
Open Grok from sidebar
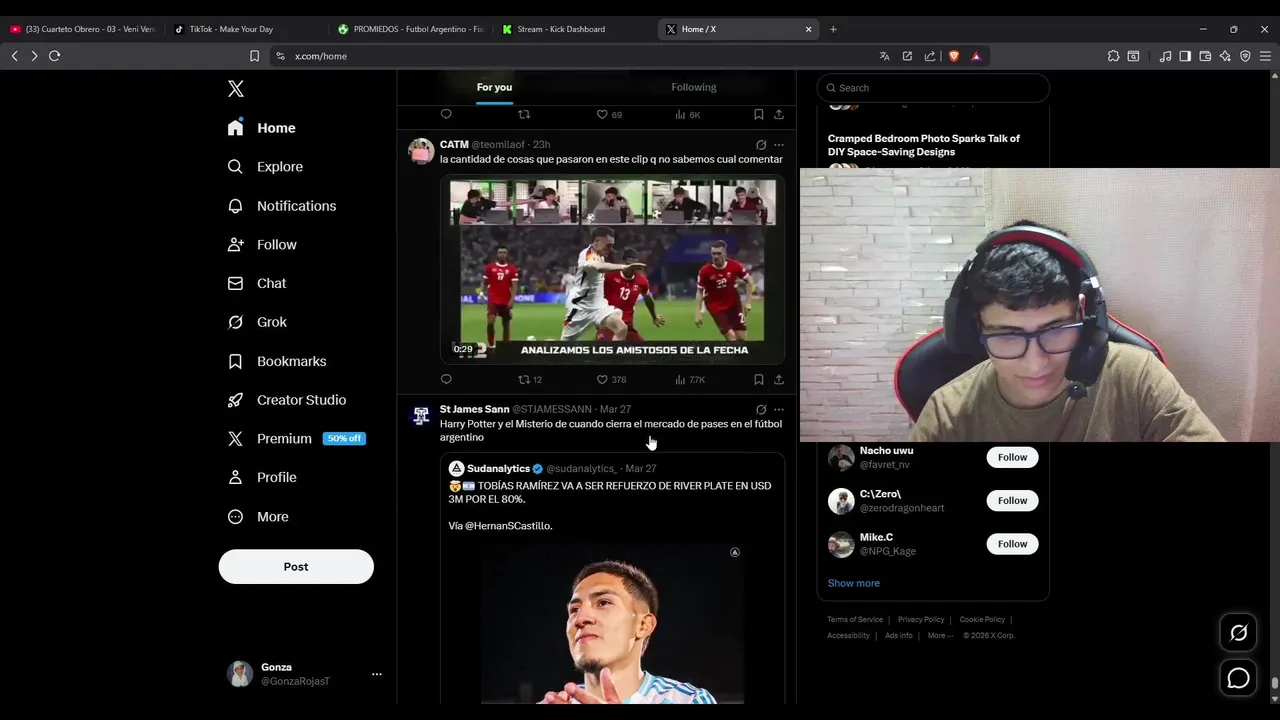[257, 322]
